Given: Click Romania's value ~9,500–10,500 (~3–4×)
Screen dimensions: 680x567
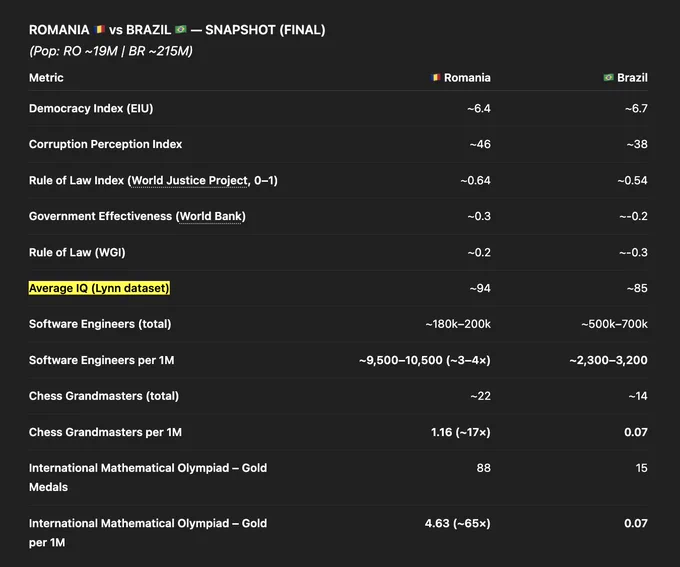Looking at the screenshot, I should point(425,360).
